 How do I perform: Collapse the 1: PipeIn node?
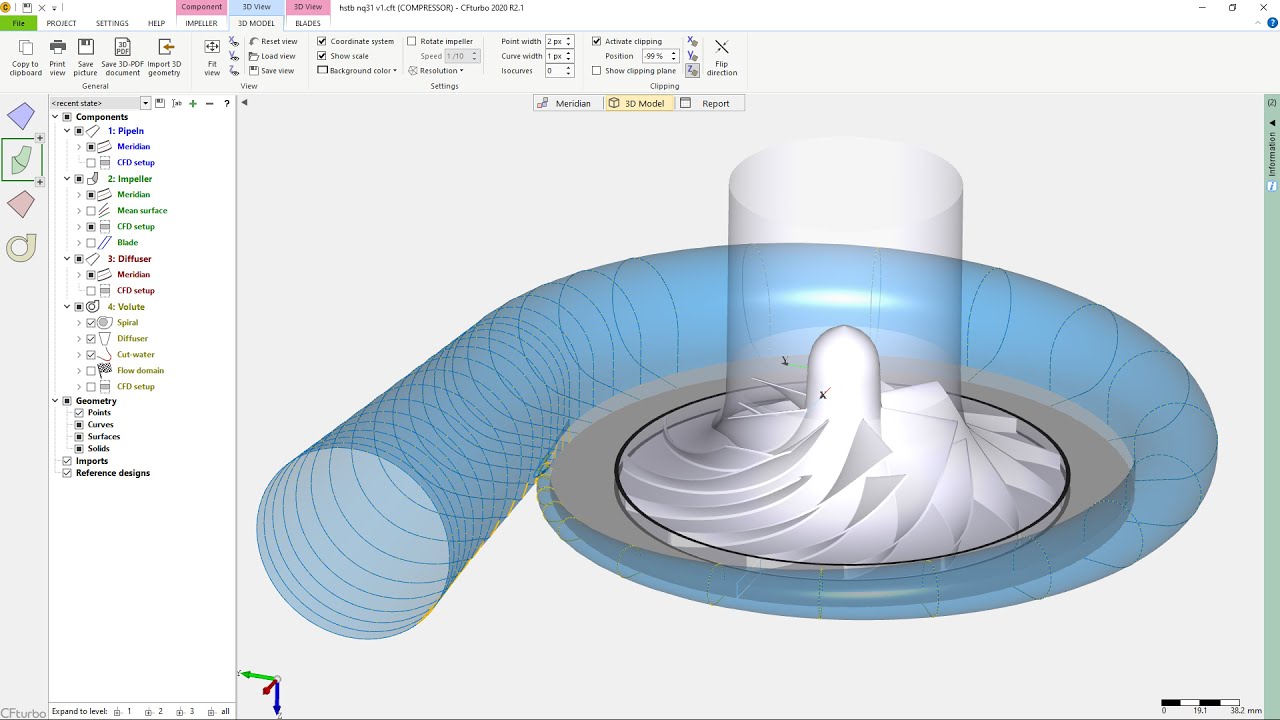pyautogui.click(x=67, y=131)
